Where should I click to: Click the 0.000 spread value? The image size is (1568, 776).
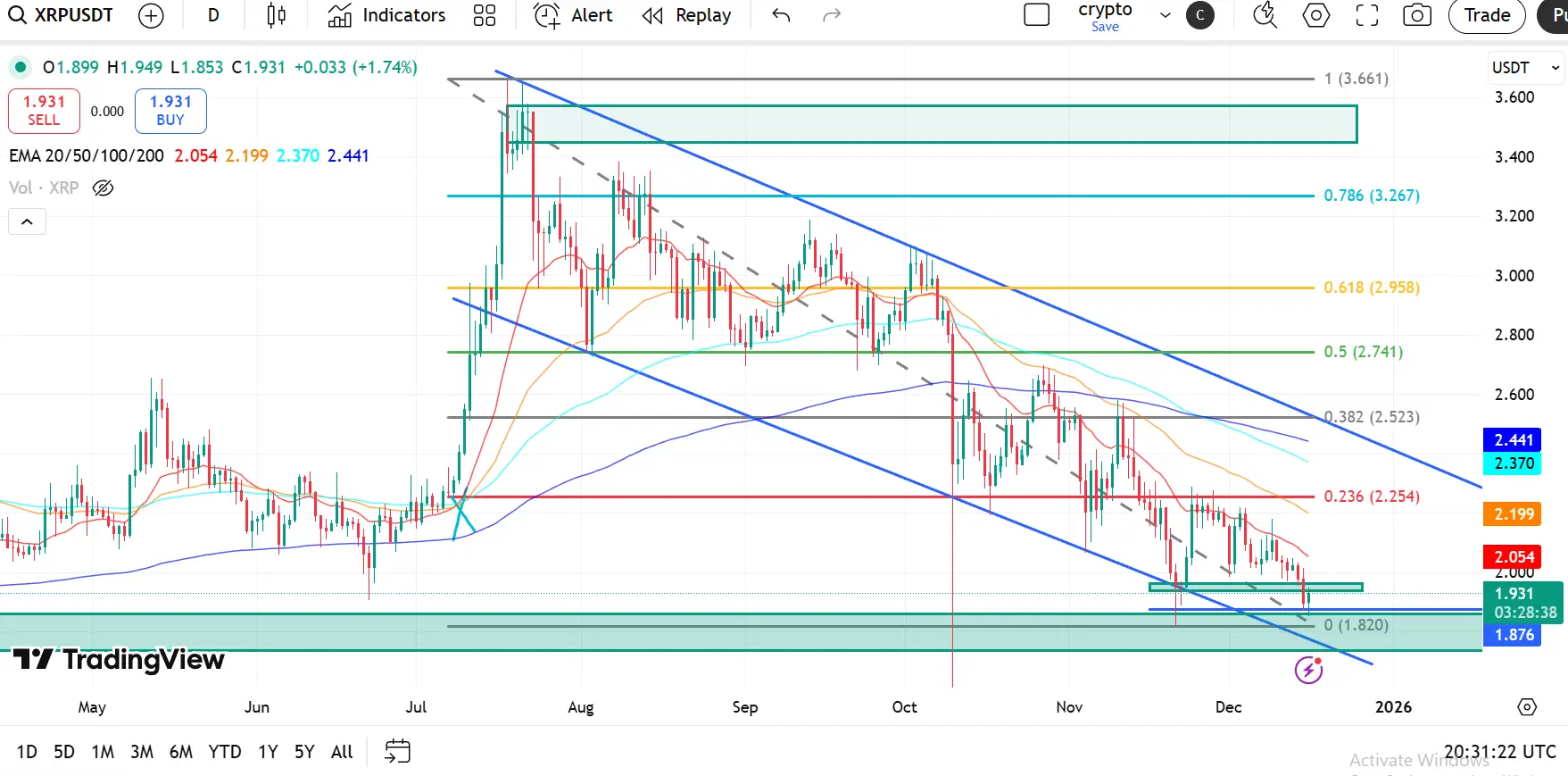107,112
